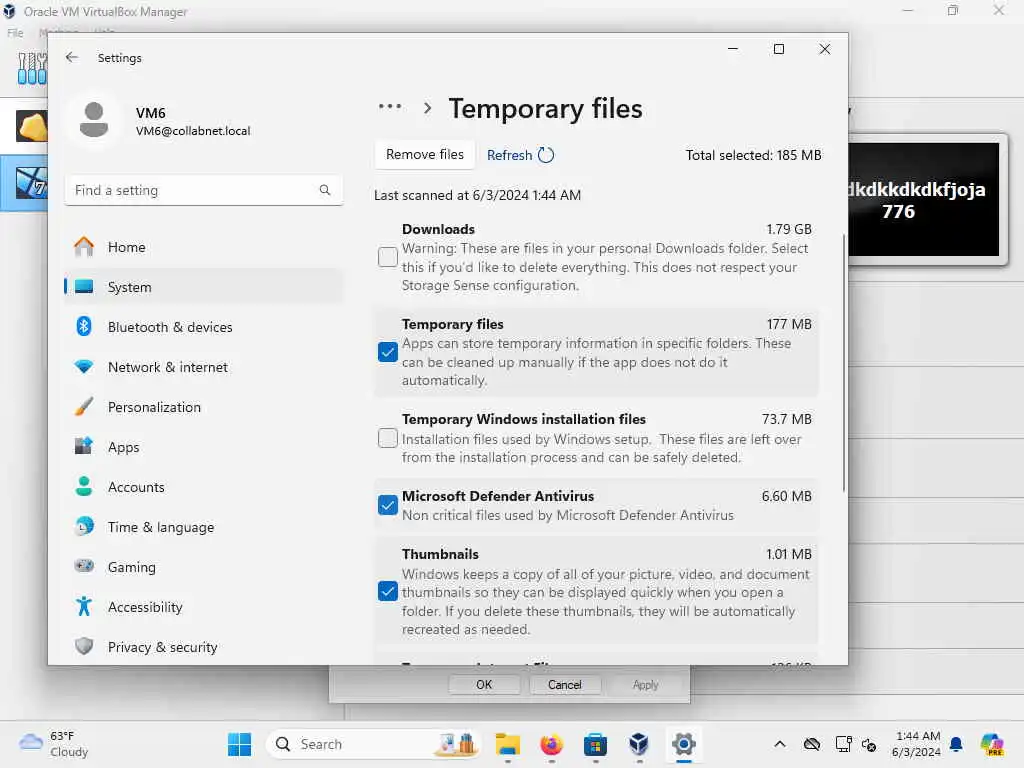The image size is (1024, 768).
Task: Click the Bluetooth icon in sidebar
Action: pyautogui.click(x=84, y=327)
